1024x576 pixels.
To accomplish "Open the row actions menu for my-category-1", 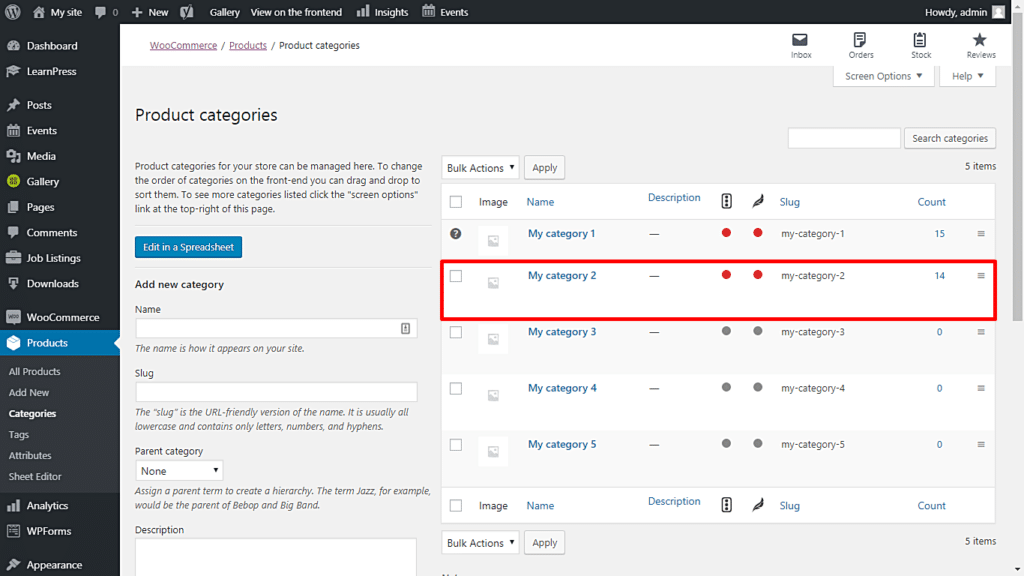I will pos(980,233).
